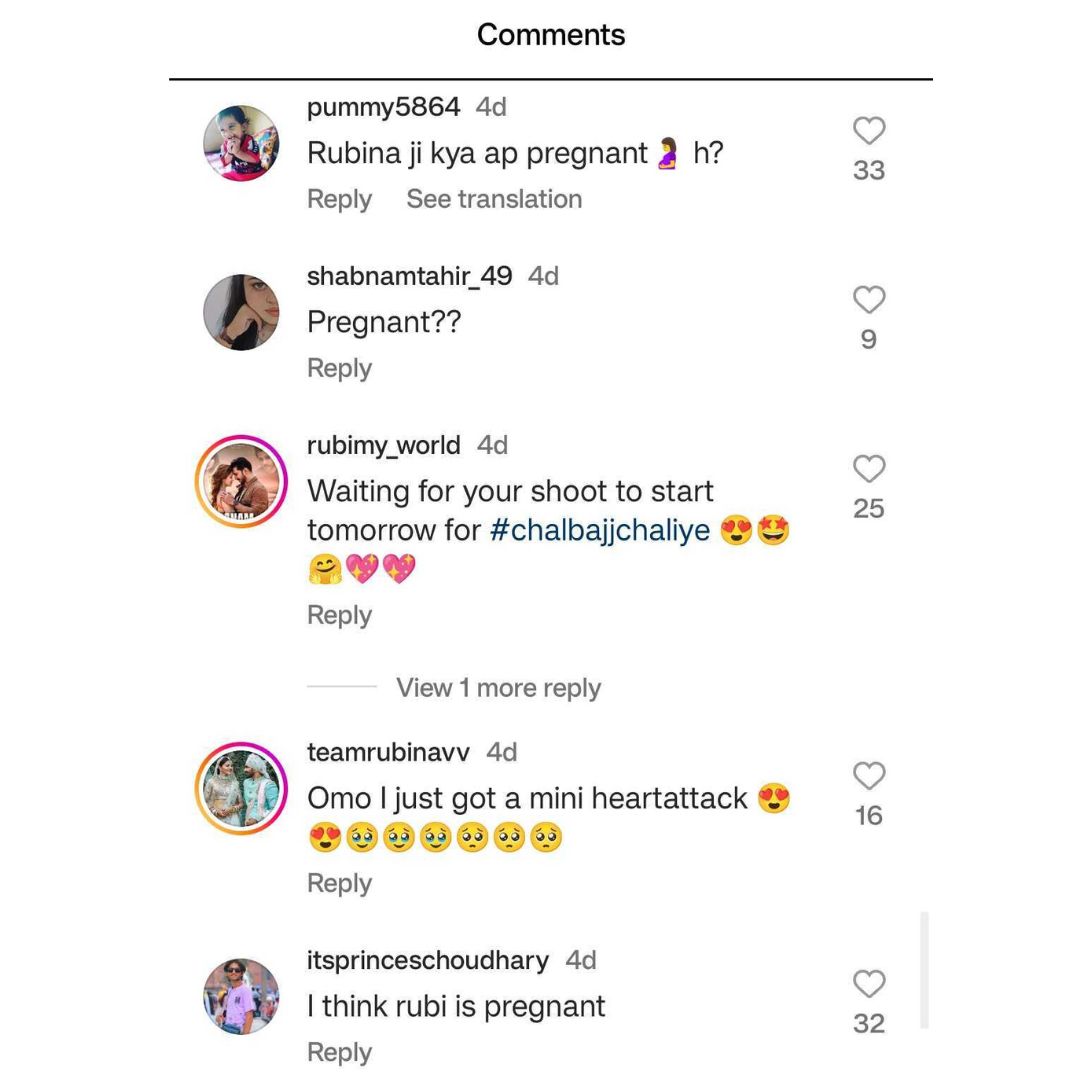Click See translation under pummy5864's comment
This screenshot has height=1080, width=1080.
(494, 199)
